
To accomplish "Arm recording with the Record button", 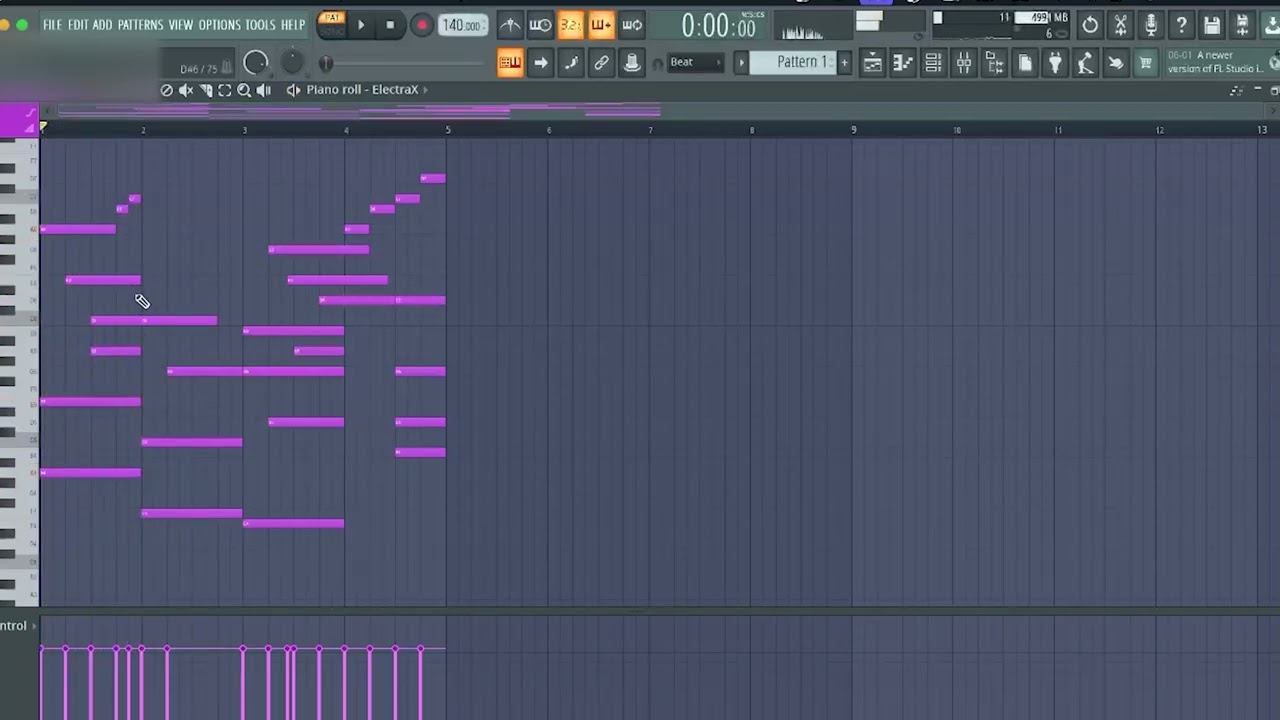I will coord(421,25).
